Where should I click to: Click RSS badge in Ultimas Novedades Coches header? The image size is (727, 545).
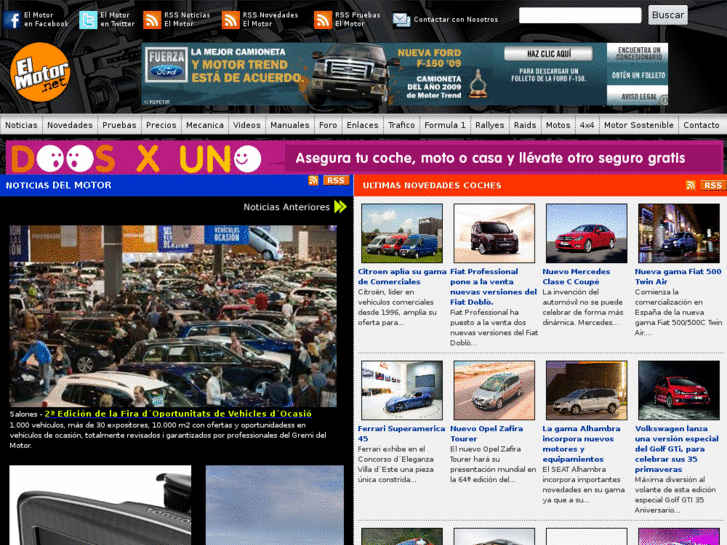click(713, 186)
